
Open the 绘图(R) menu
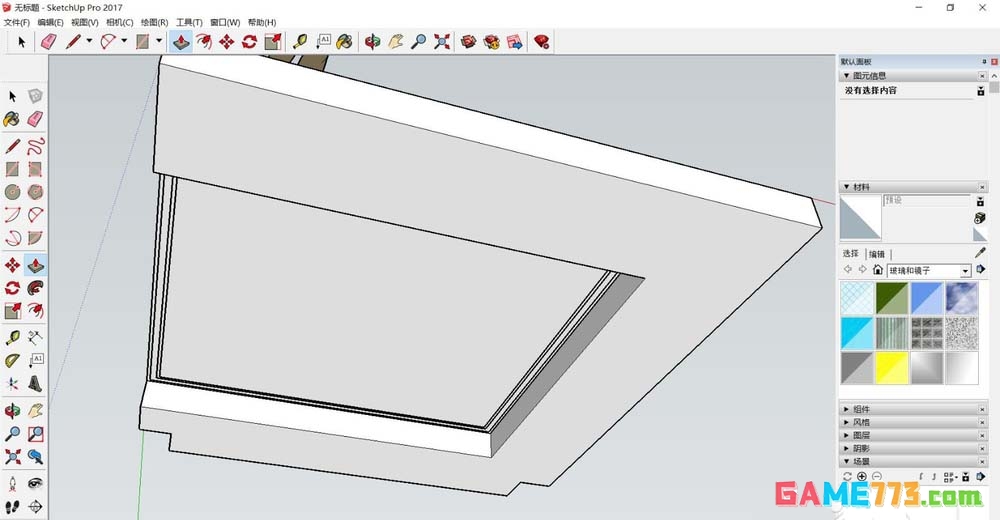tap(154, 22)
